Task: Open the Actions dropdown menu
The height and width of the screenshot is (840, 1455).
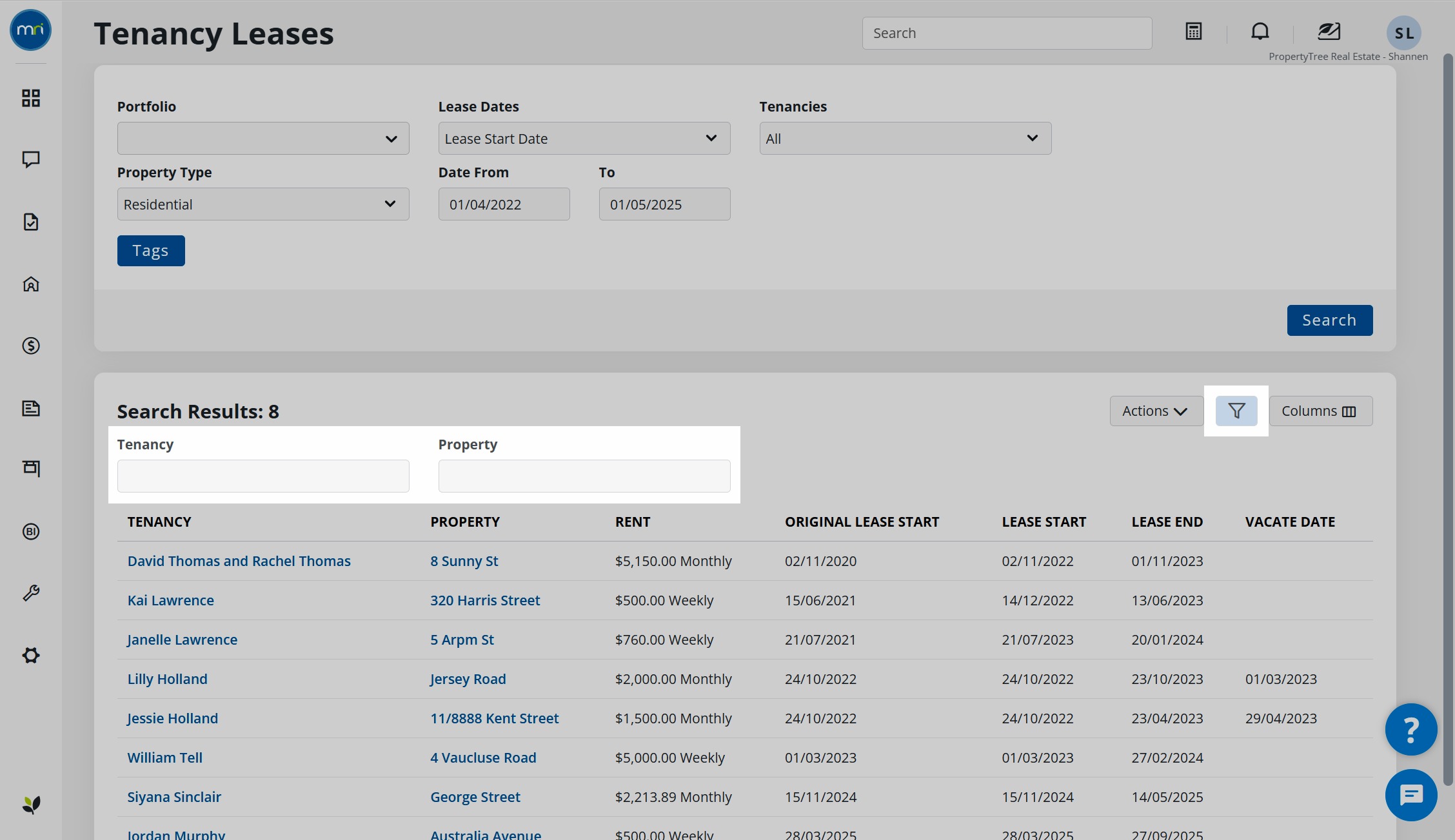Action: click(x=1156, y=411)
